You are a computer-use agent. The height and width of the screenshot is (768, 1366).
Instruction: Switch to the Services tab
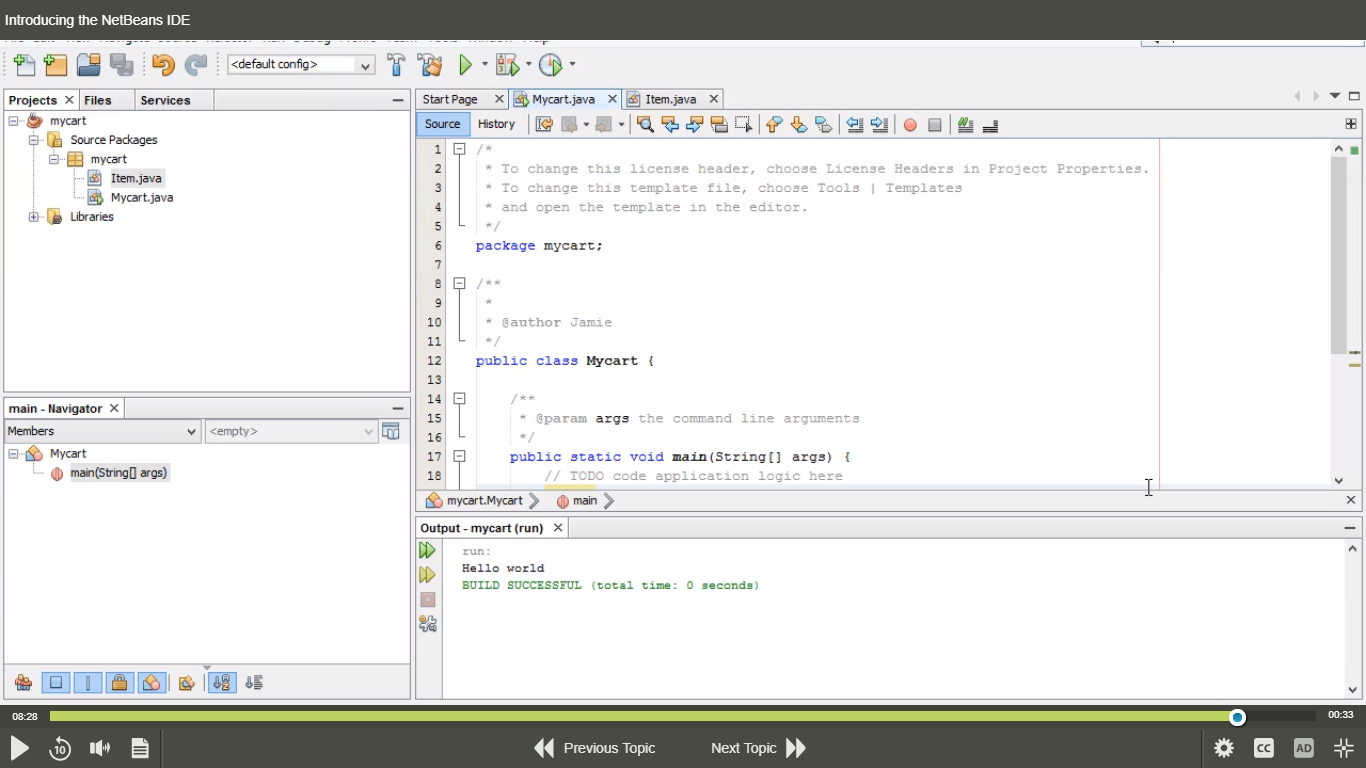point(165,100)
